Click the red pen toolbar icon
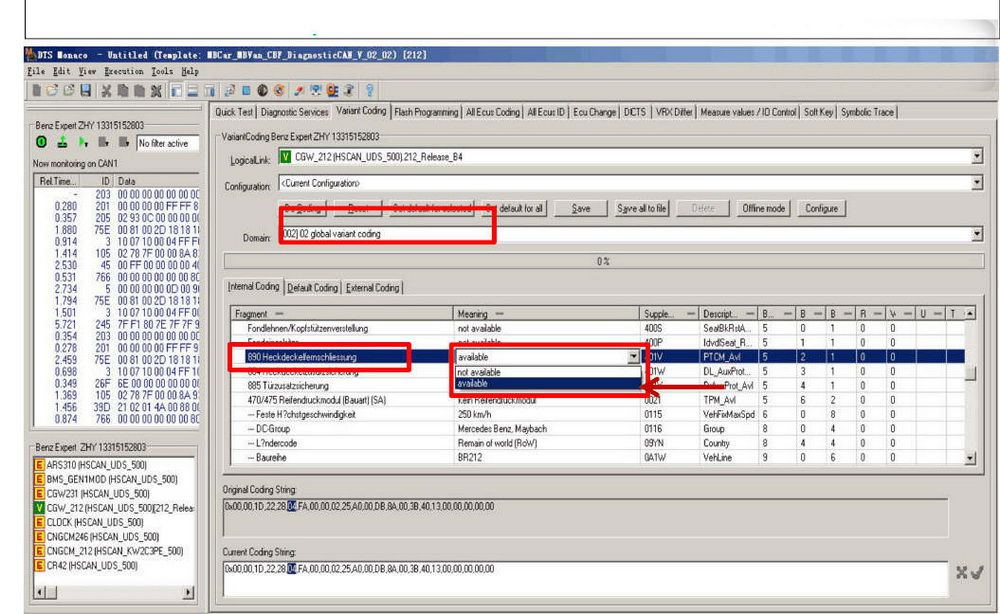Viewport: 1000px width, 614px height. [298, 91]
